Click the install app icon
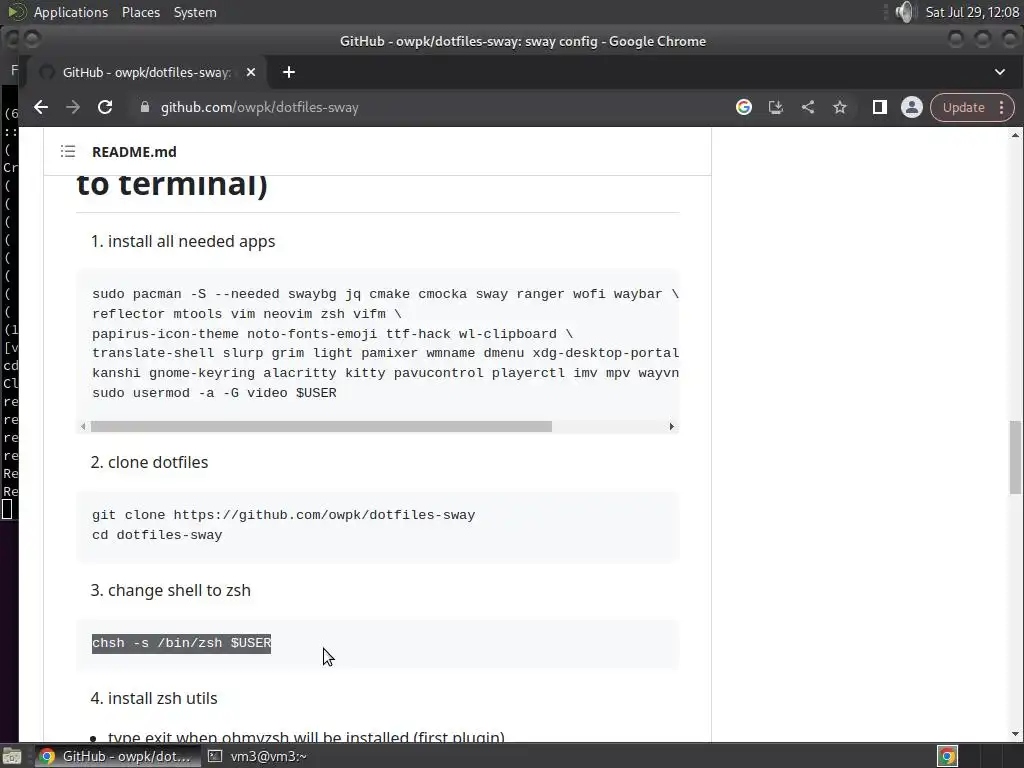1024x768 pixels. (776, 107)
